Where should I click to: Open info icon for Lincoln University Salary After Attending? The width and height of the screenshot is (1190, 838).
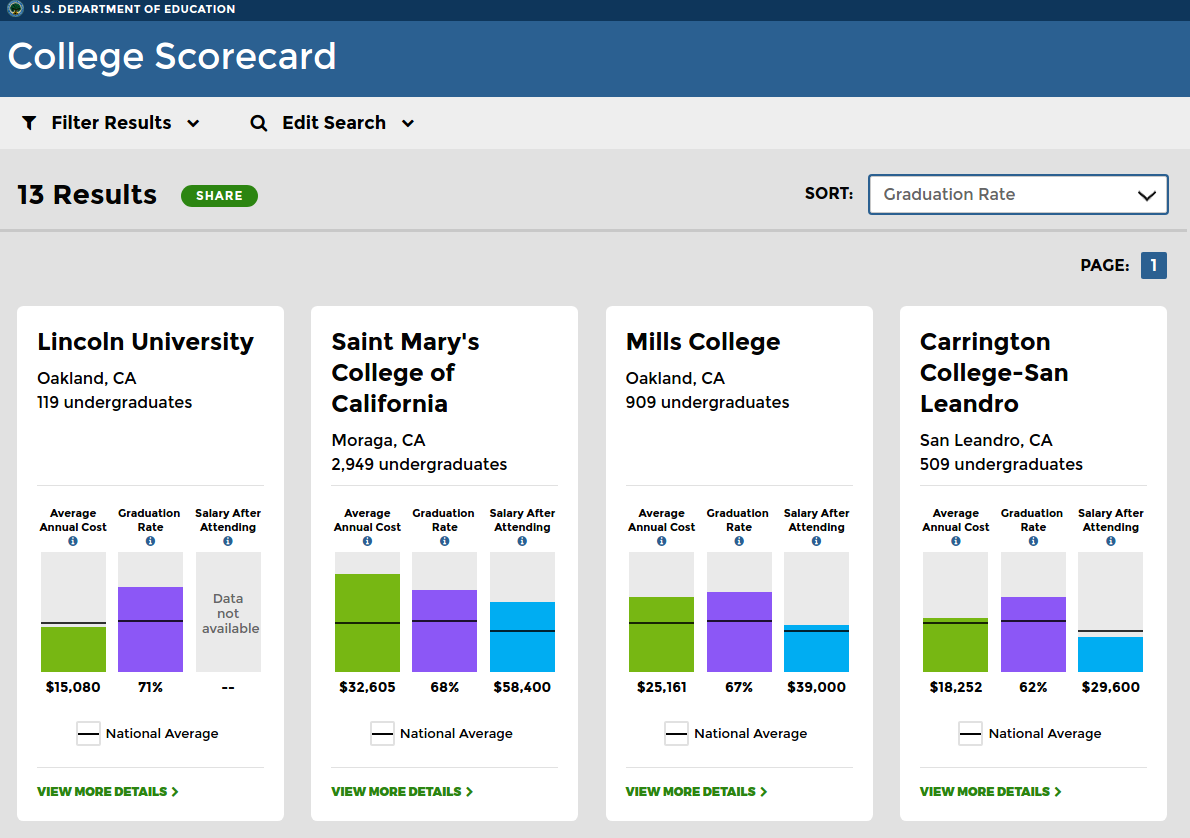coord(228,541)
